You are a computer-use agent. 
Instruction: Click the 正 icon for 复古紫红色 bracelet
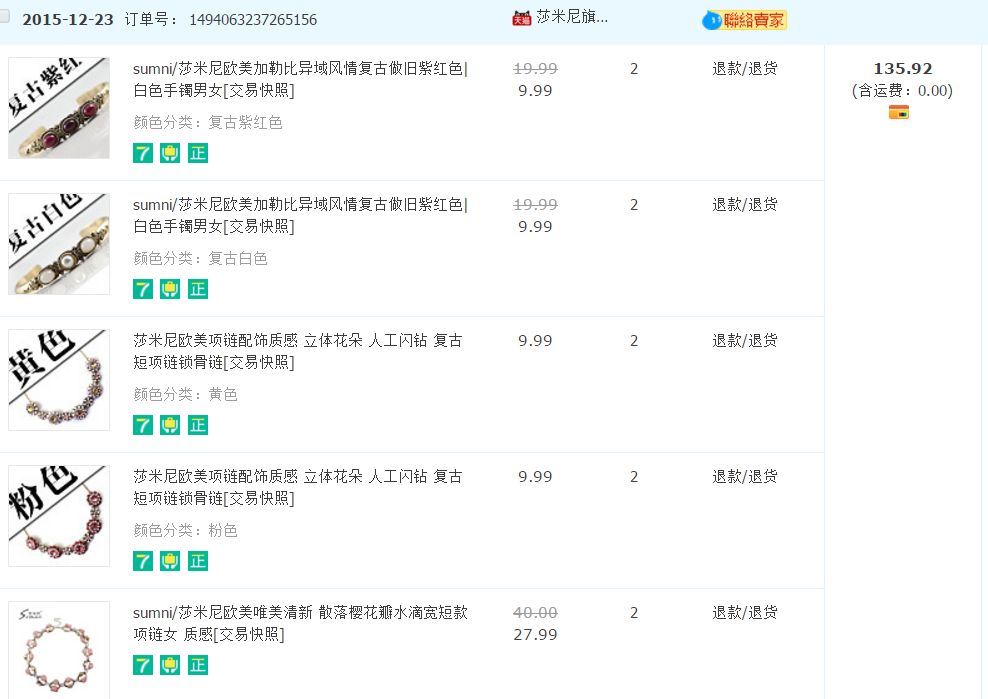pyautogui.click(x=198, y=153)
